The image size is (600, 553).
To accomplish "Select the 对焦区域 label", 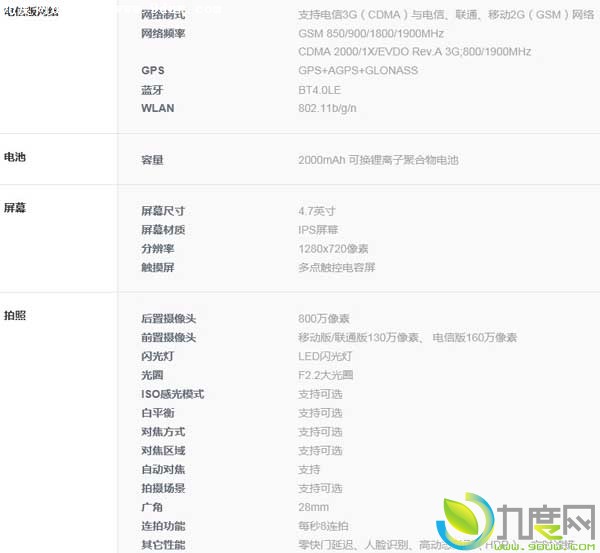I will tap(163, 450).
